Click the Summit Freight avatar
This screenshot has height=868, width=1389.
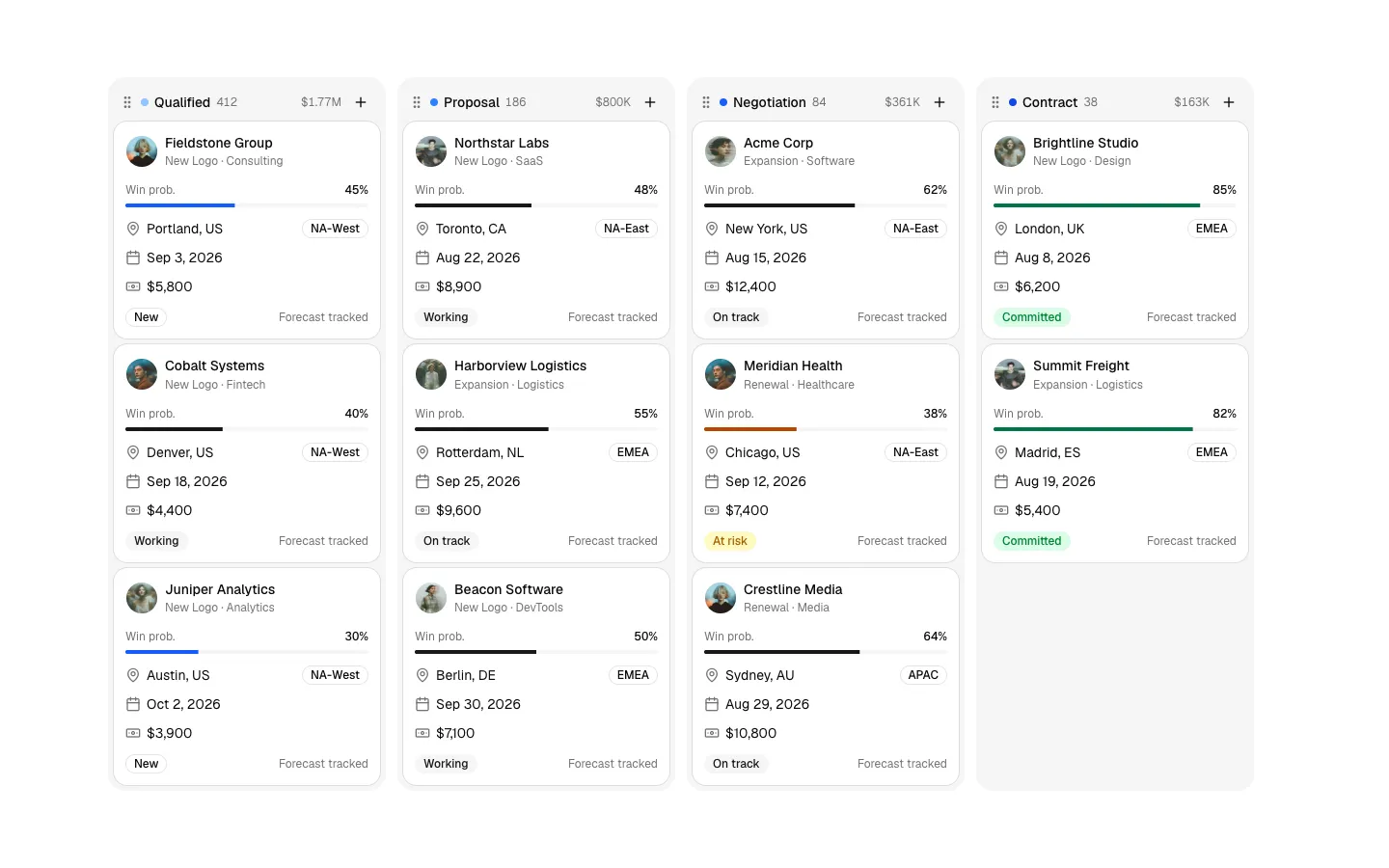click(1010, 374)
